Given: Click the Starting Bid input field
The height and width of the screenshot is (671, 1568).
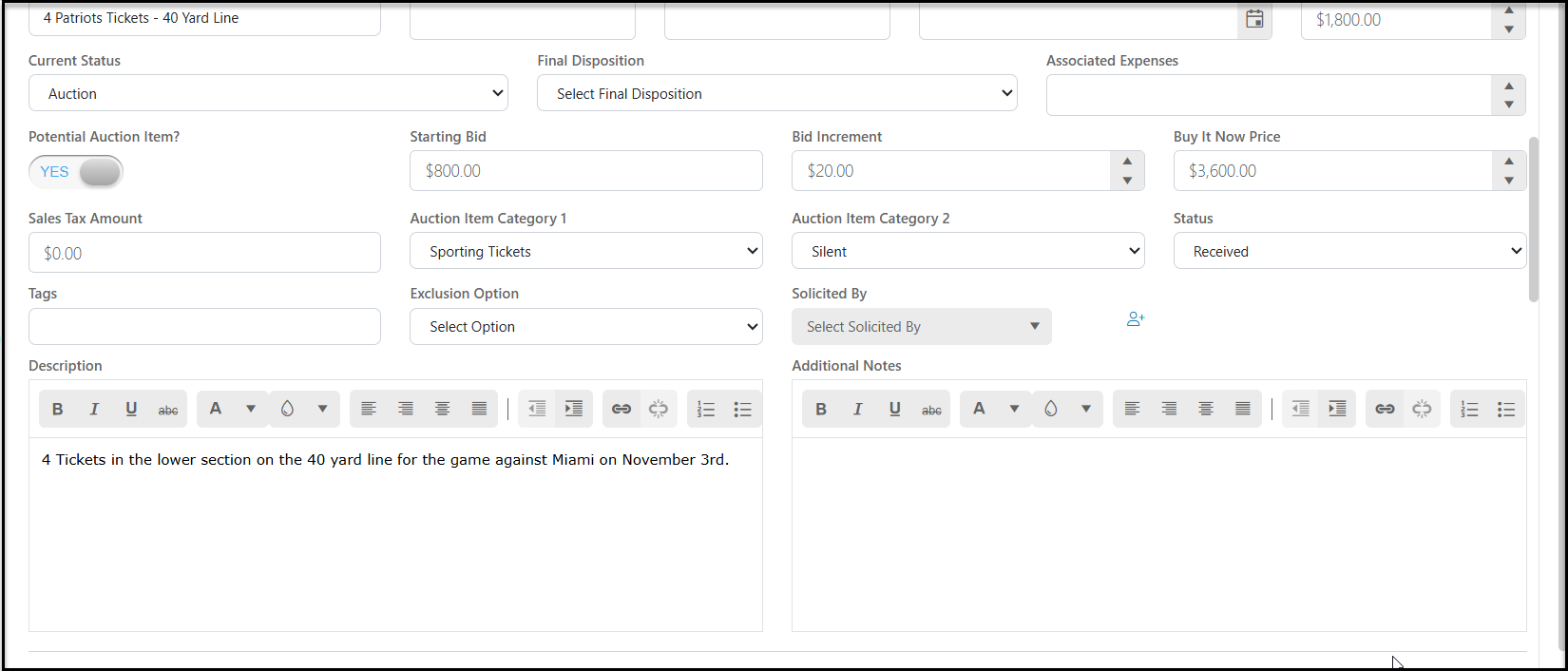Looking at the screenshot, I should coord(586,171).
